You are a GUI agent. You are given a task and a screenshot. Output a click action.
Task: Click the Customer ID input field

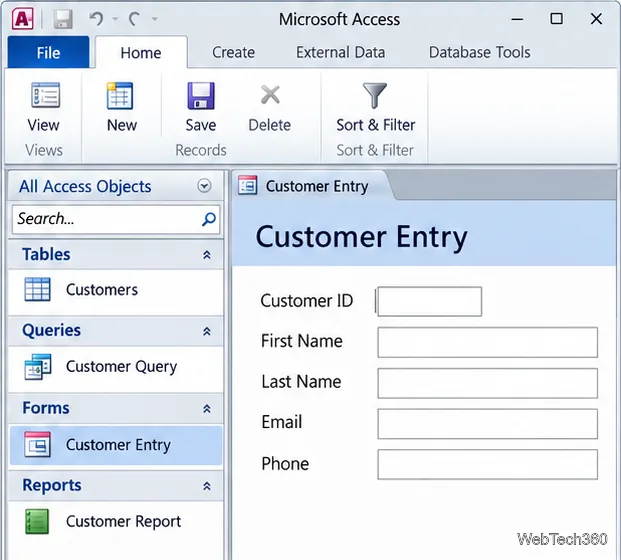[x=430, y=302]
